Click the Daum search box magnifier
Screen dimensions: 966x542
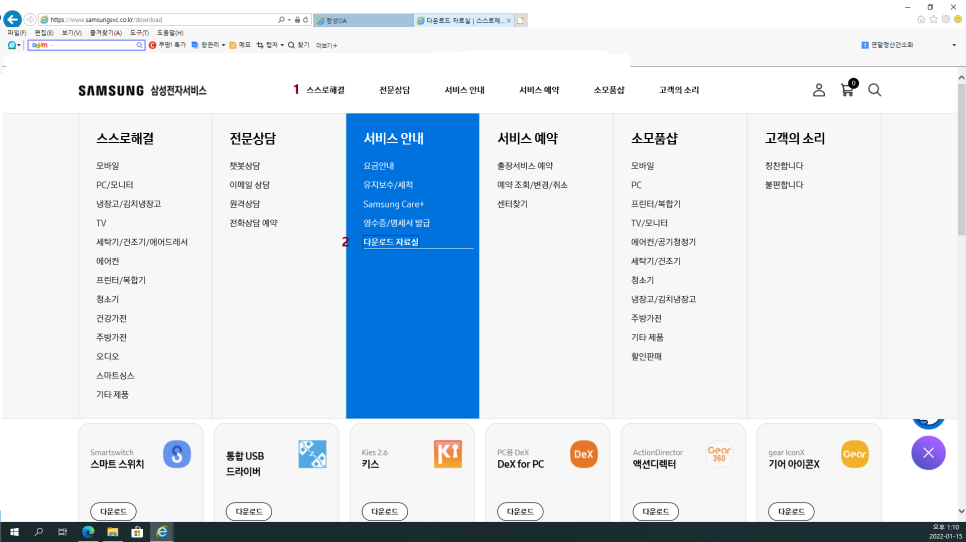point(139,45)
